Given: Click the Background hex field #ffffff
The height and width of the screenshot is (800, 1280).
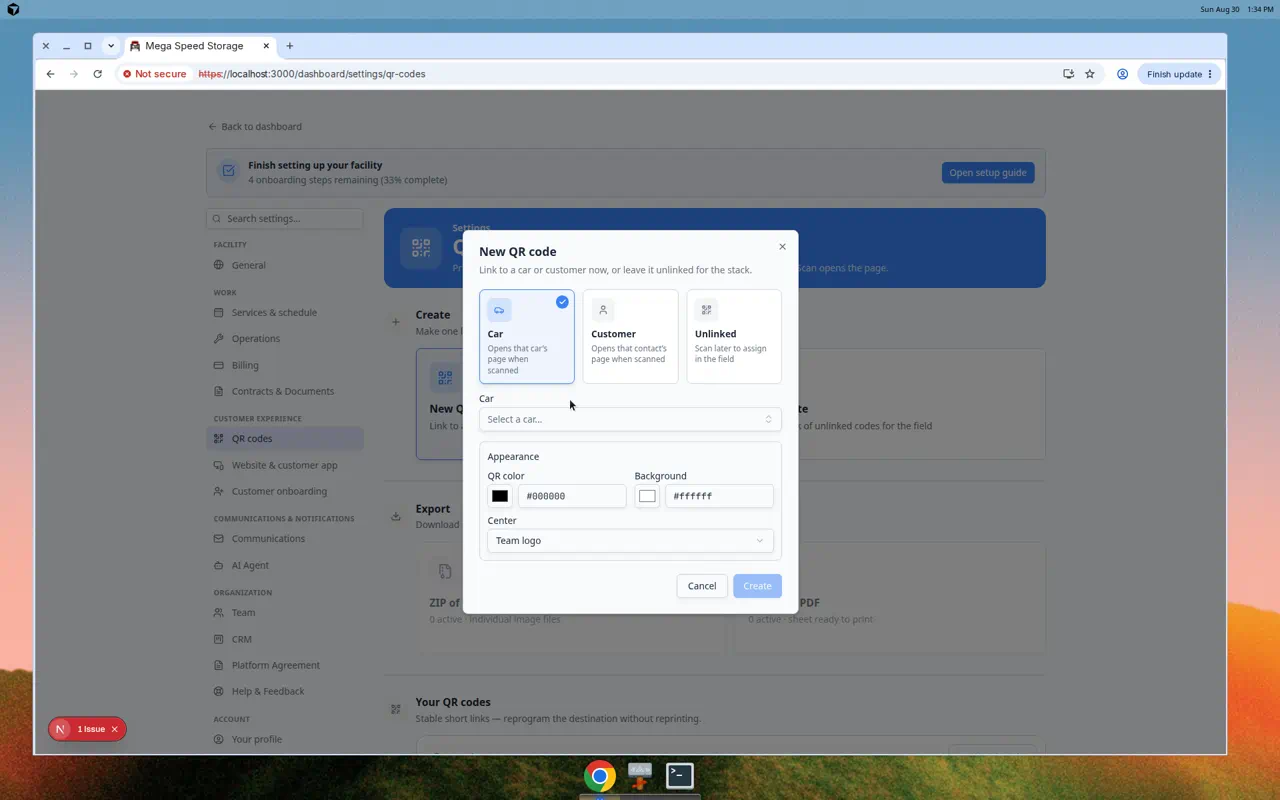Looking at the screenshot, I should [x=719, y=496].
